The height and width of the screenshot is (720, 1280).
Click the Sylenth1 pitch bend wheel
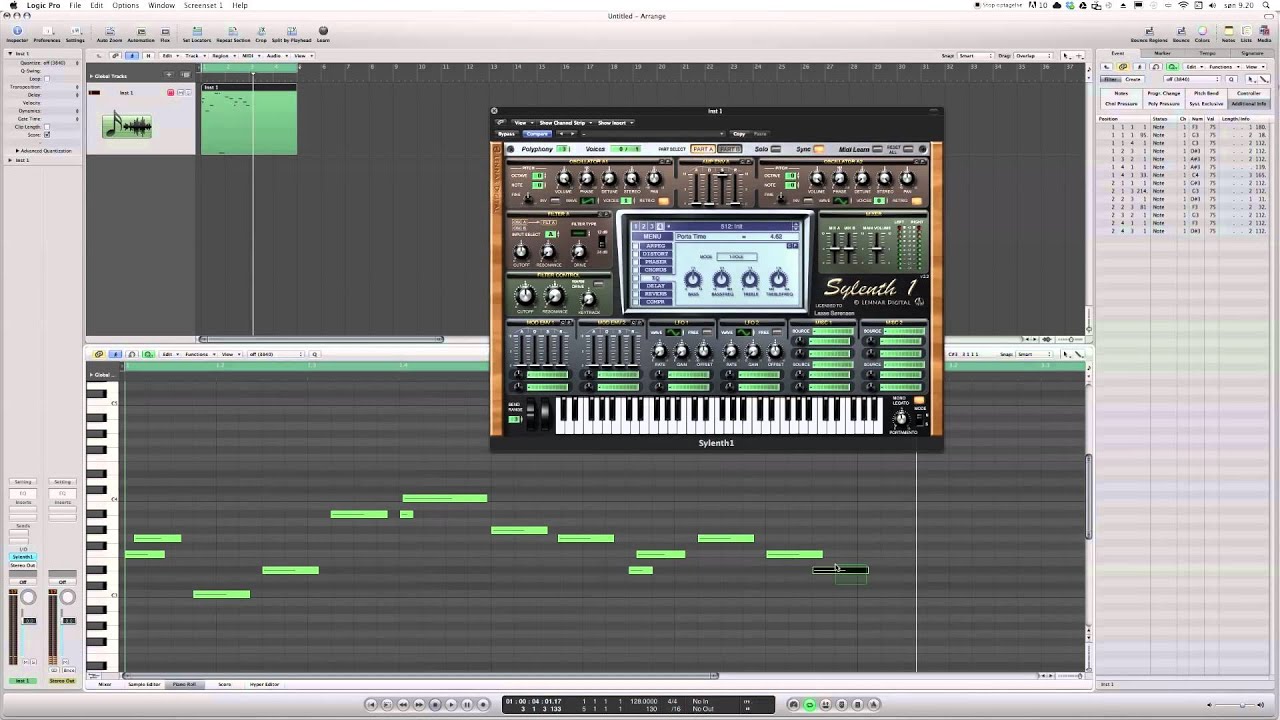[x=530, y=413]
